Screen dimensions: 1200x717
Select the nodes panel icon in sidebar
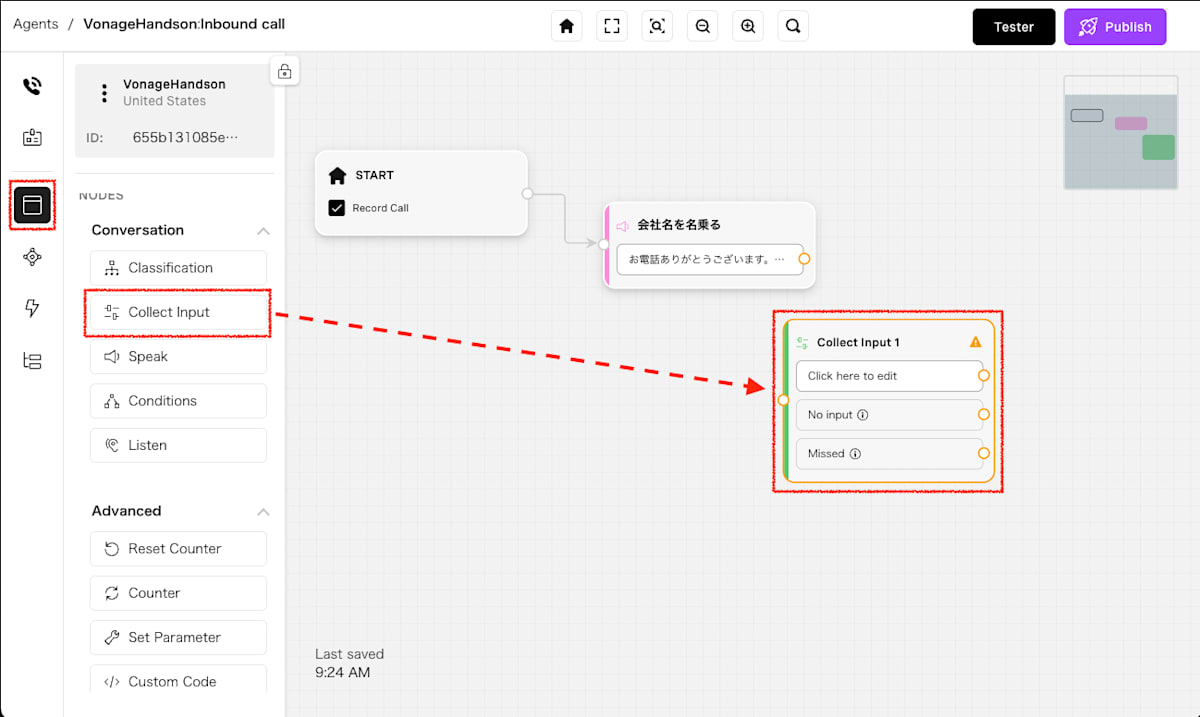pos(32,205)
